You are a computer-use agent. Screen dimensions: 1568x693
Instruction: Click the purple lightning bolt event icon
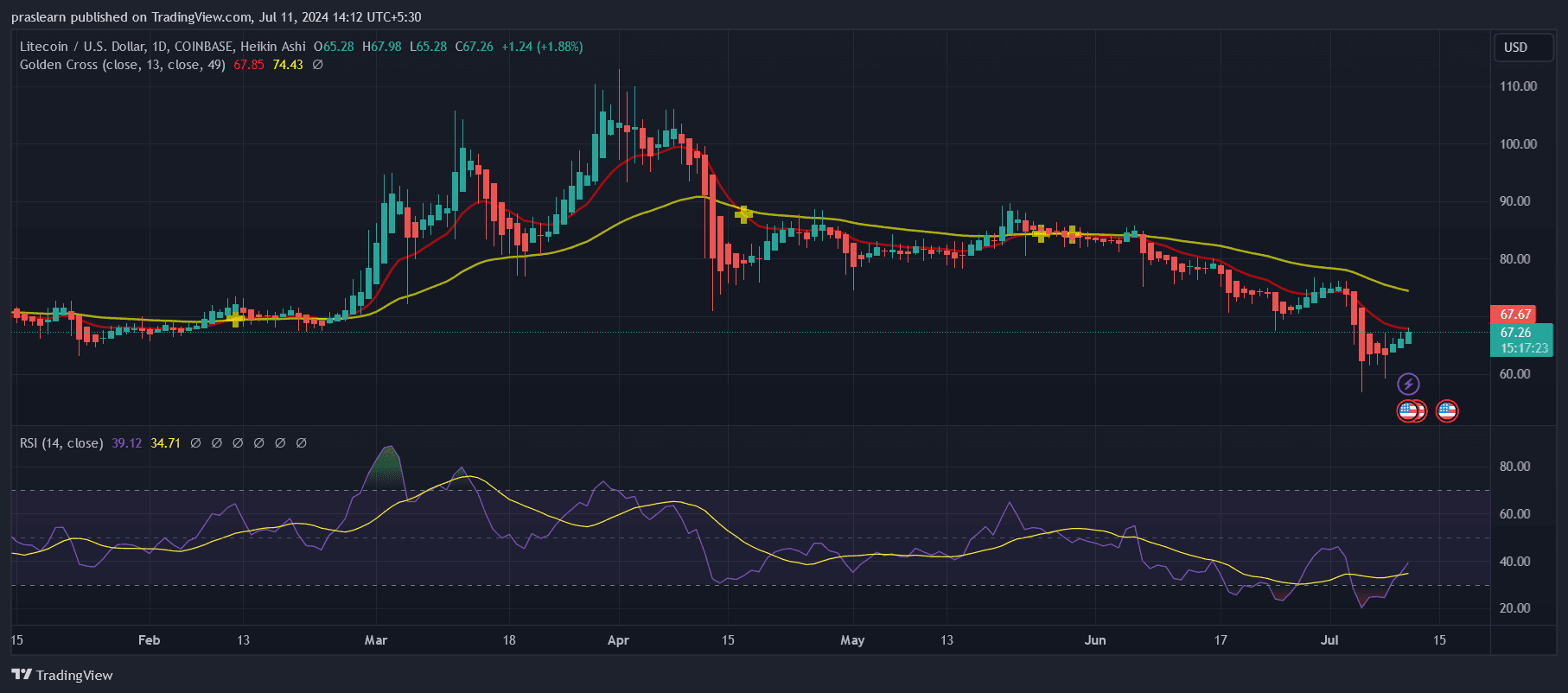pos(1408,384)
